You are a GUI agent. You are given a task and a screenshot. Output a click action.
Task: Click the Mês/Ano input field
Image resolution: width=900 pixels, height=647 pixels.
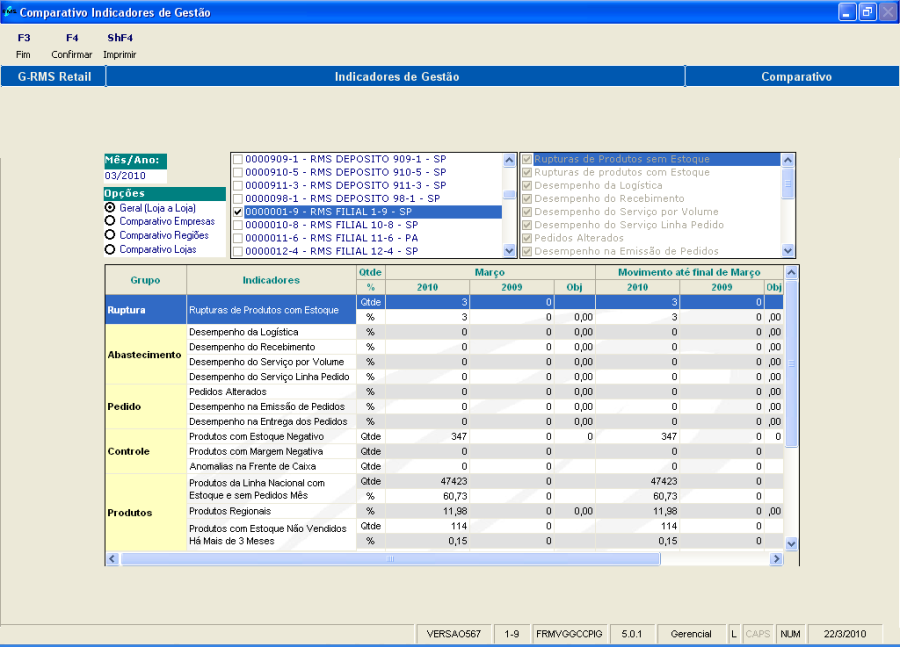click(135, 176)
